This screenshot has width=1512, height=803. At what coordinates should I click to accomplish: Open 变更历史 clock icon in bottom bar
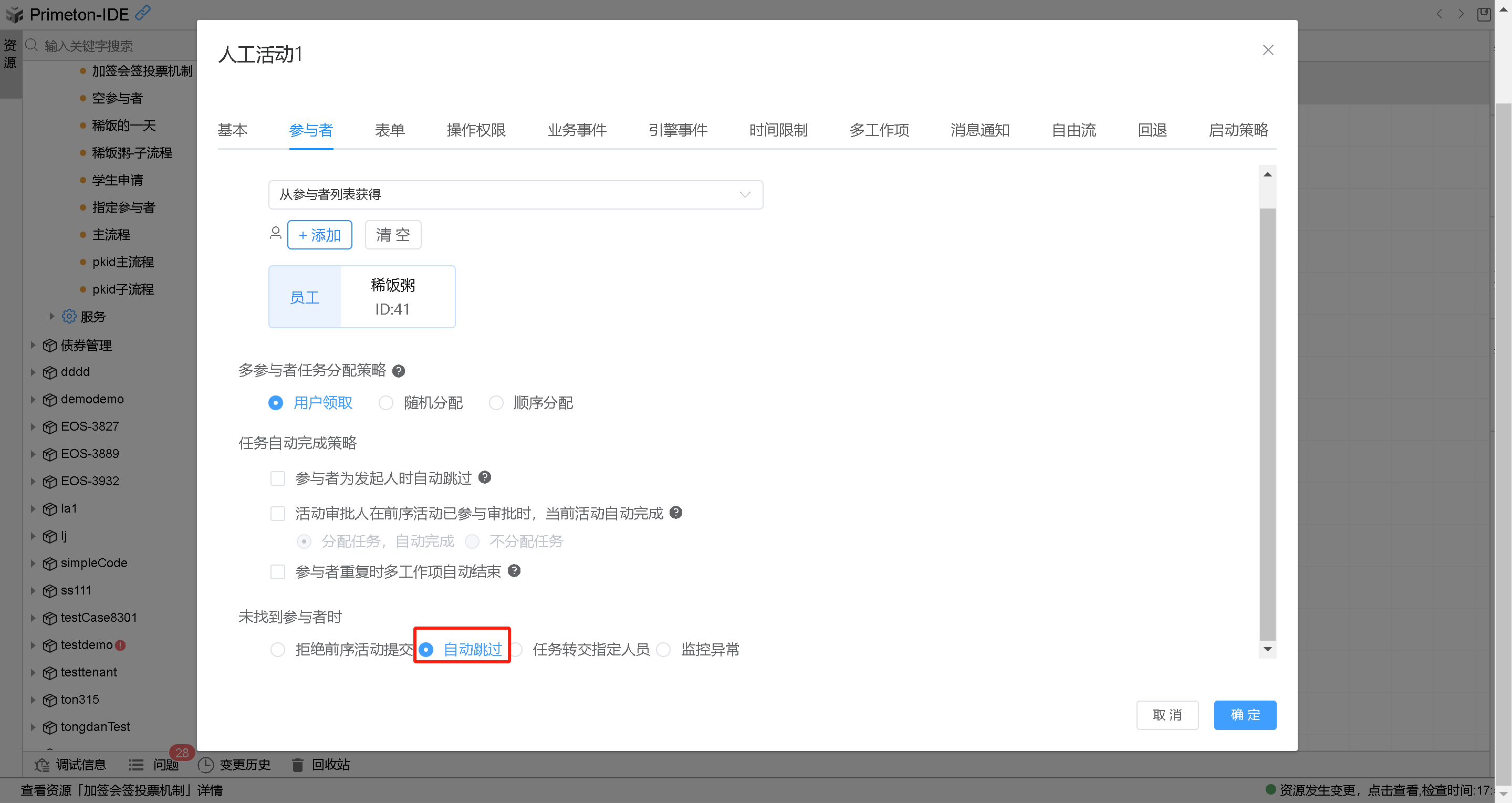click(205, 765)
